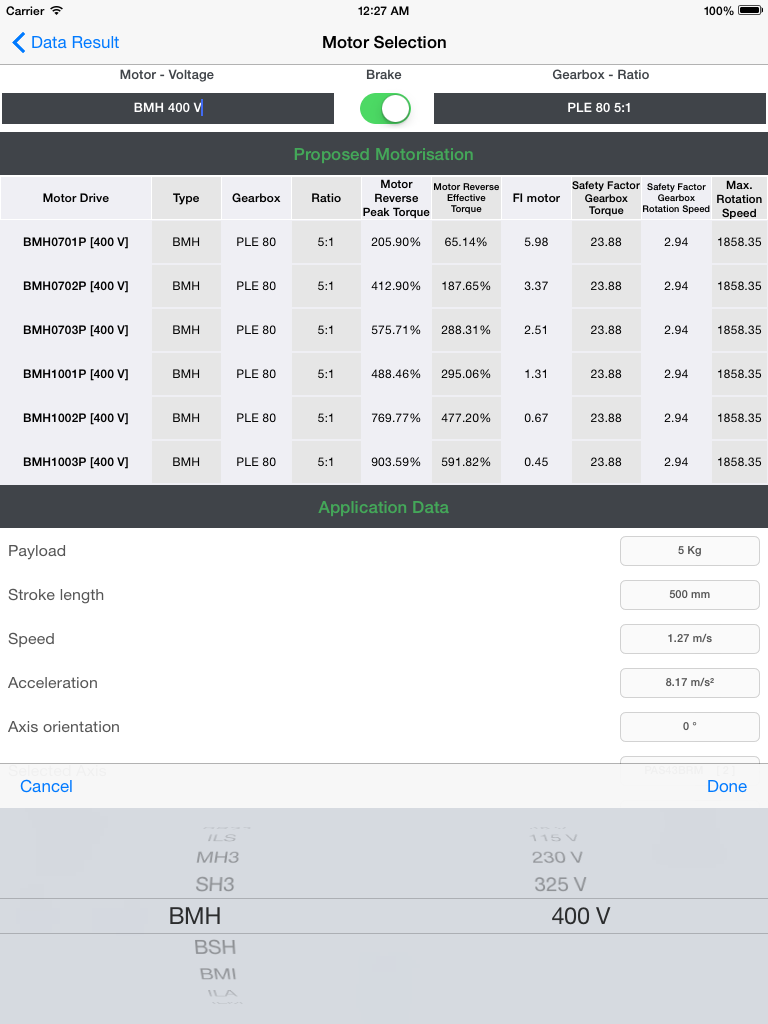Tap the back chevron icon
768x1024 pixels.
pyautogui.click(x=18, y=42)
